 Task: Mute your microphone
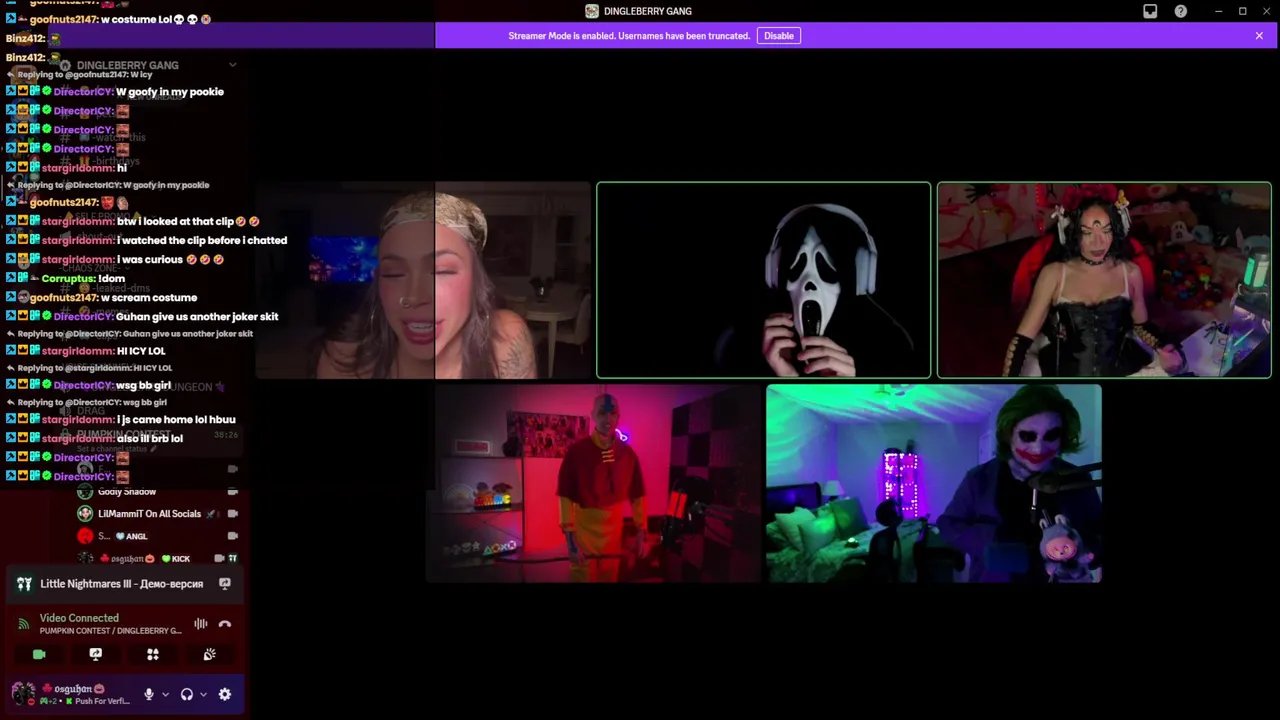tap(149, 694)
